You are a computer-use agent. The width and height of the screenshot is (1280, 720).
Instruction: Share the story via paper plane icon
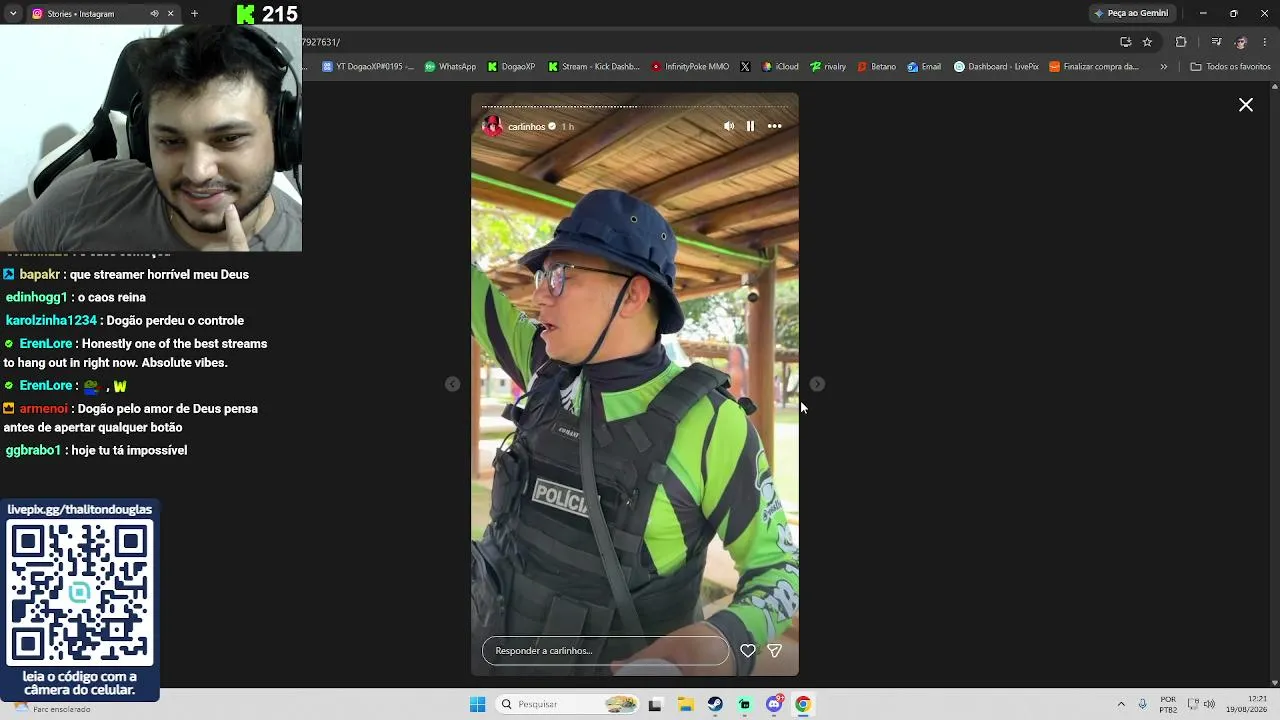[774, 650]
